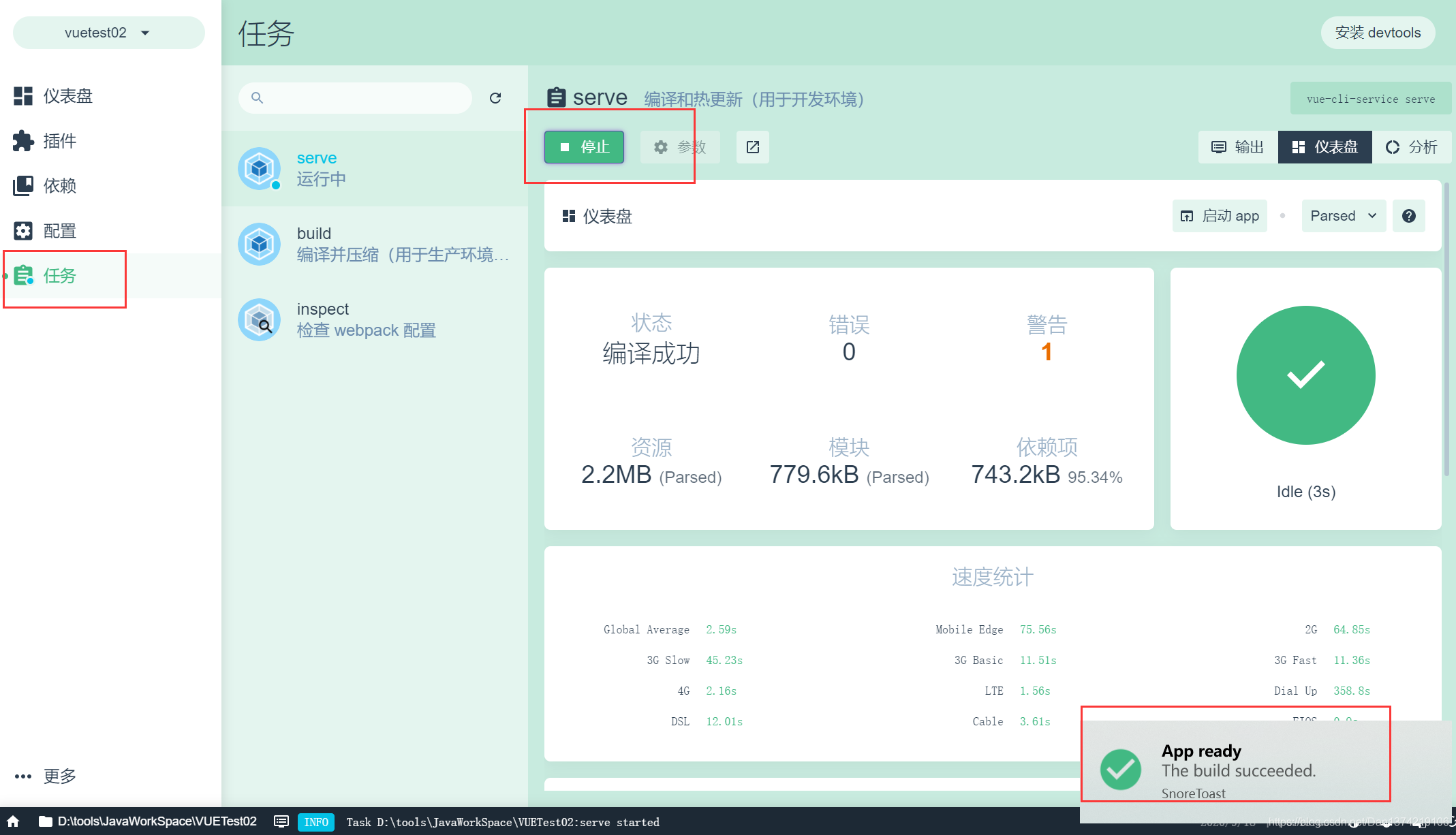This screenshot has width=1456, height=835.
Task: Click the App ready notification toast
Action: tap(1266, 771)
